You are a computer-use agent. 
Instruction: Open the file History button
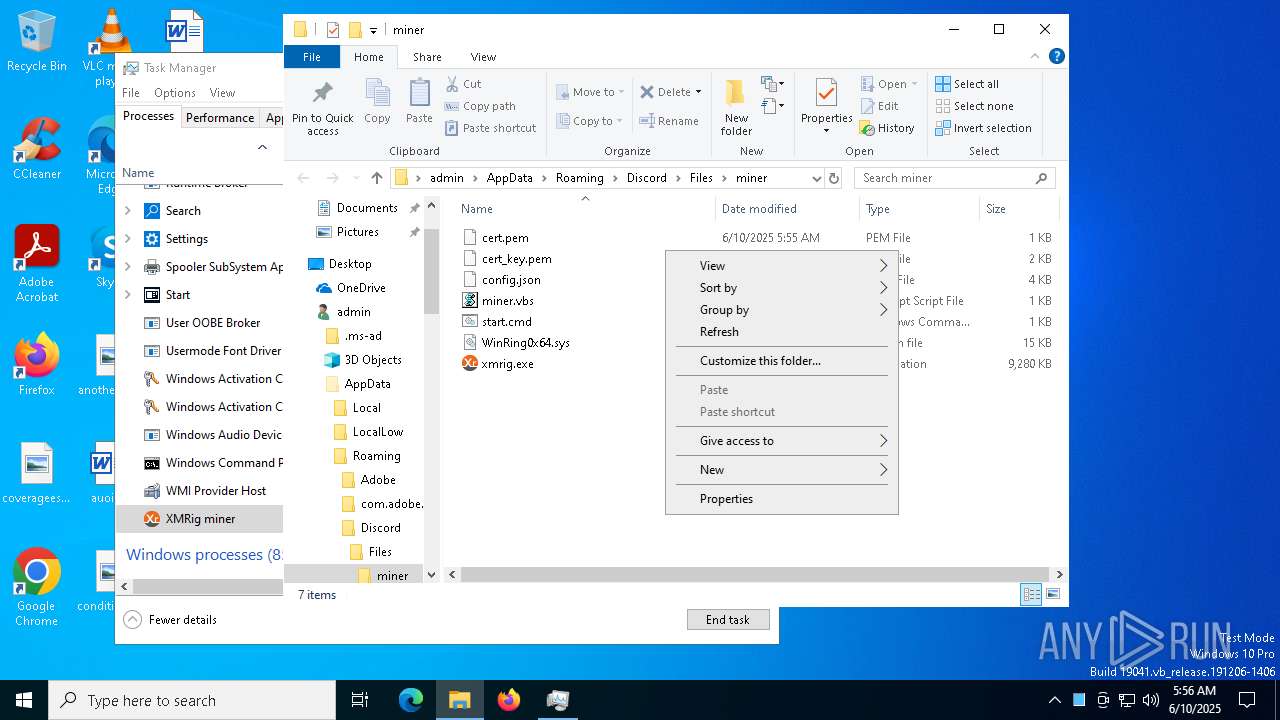(887, 128)
